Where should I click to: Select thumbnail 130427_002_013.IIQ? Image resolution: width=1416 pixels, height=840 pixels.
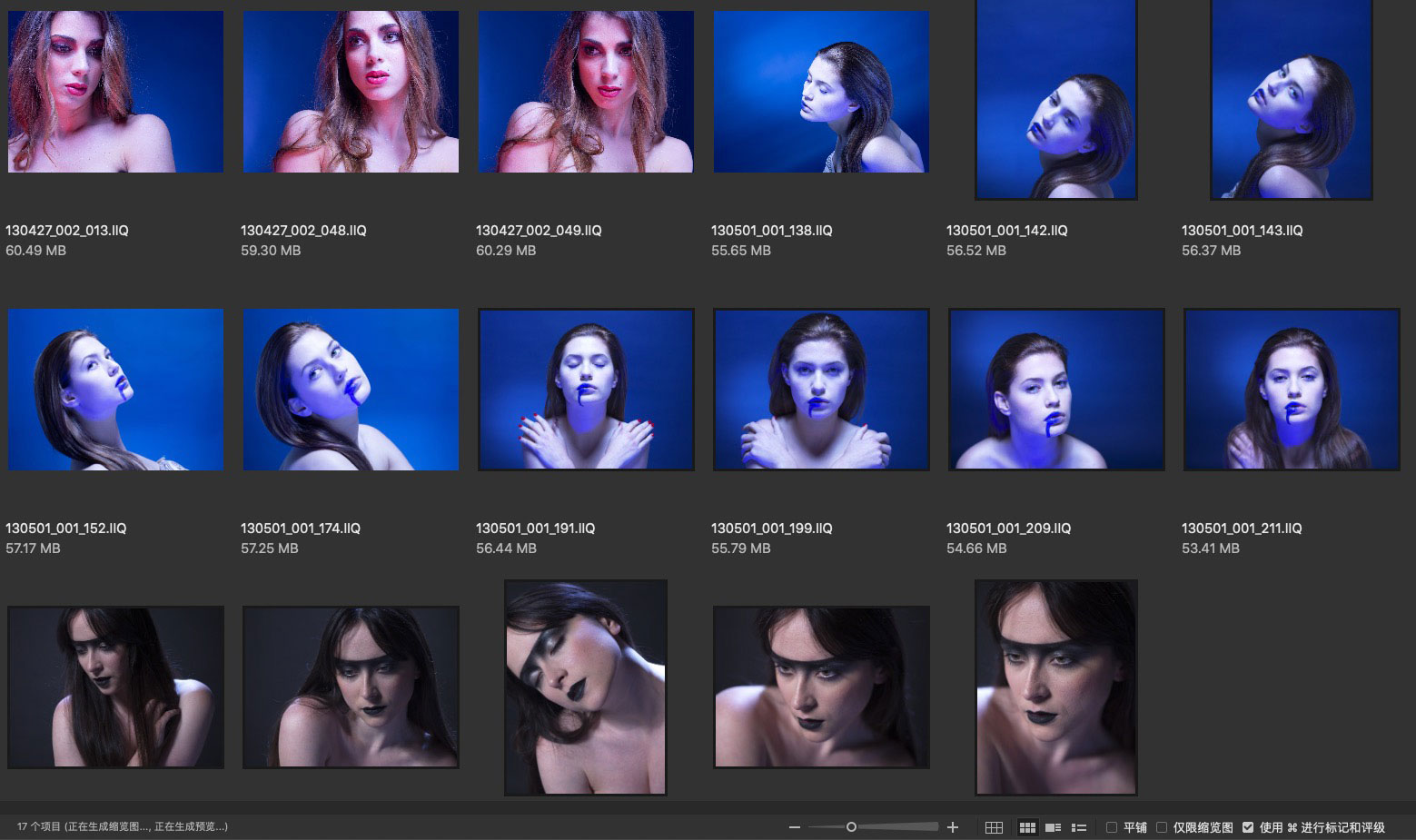click(x=115, y=92)
